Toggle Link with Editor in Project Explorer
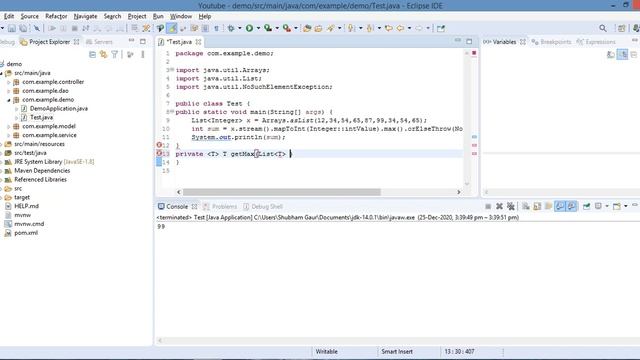 point(104,54)
